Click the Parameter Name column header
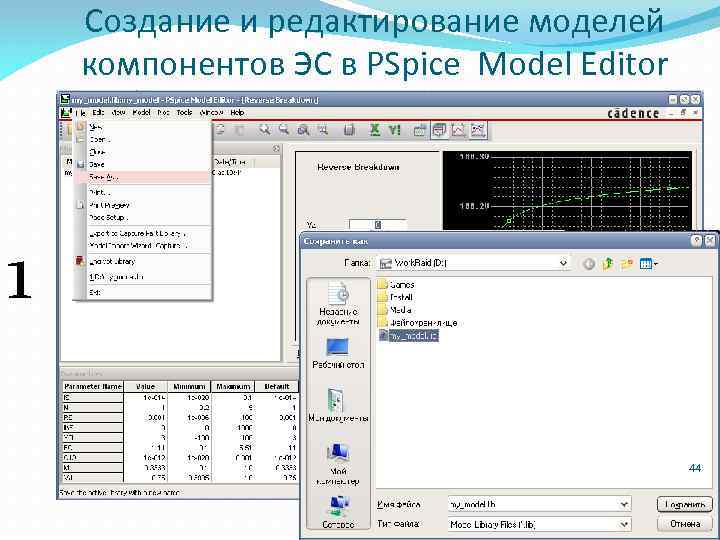 pos(93,387)
